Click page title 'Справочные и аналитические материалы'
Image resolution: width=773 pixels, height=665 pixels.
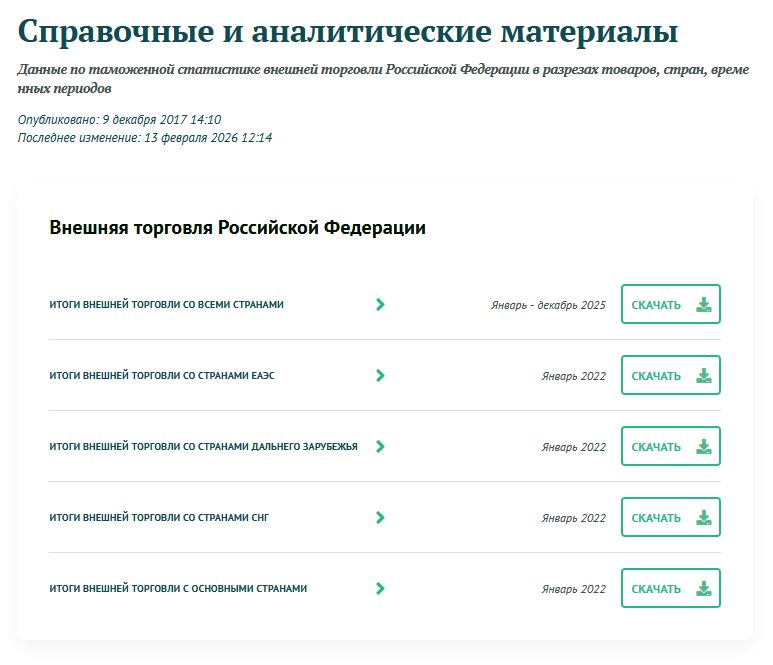point(348,32)
